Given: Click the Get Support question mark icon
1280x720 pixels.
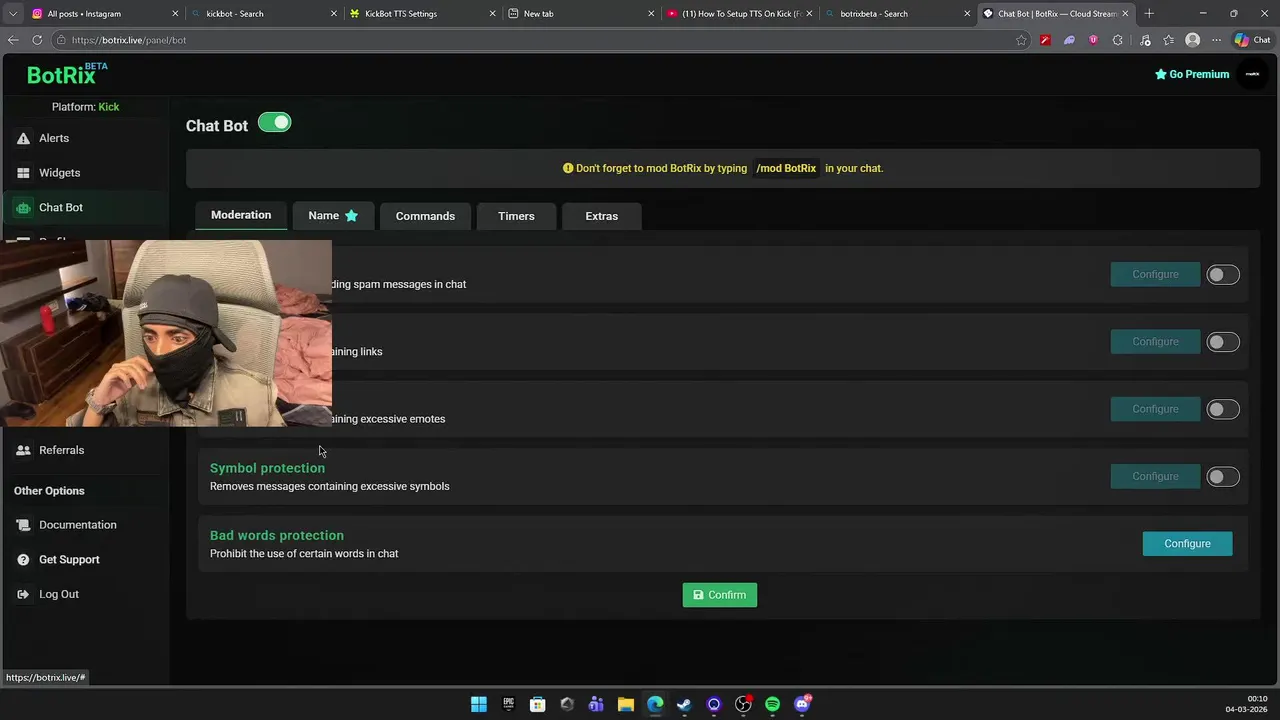Looking at the screenshot, I should tap(23, 560).
